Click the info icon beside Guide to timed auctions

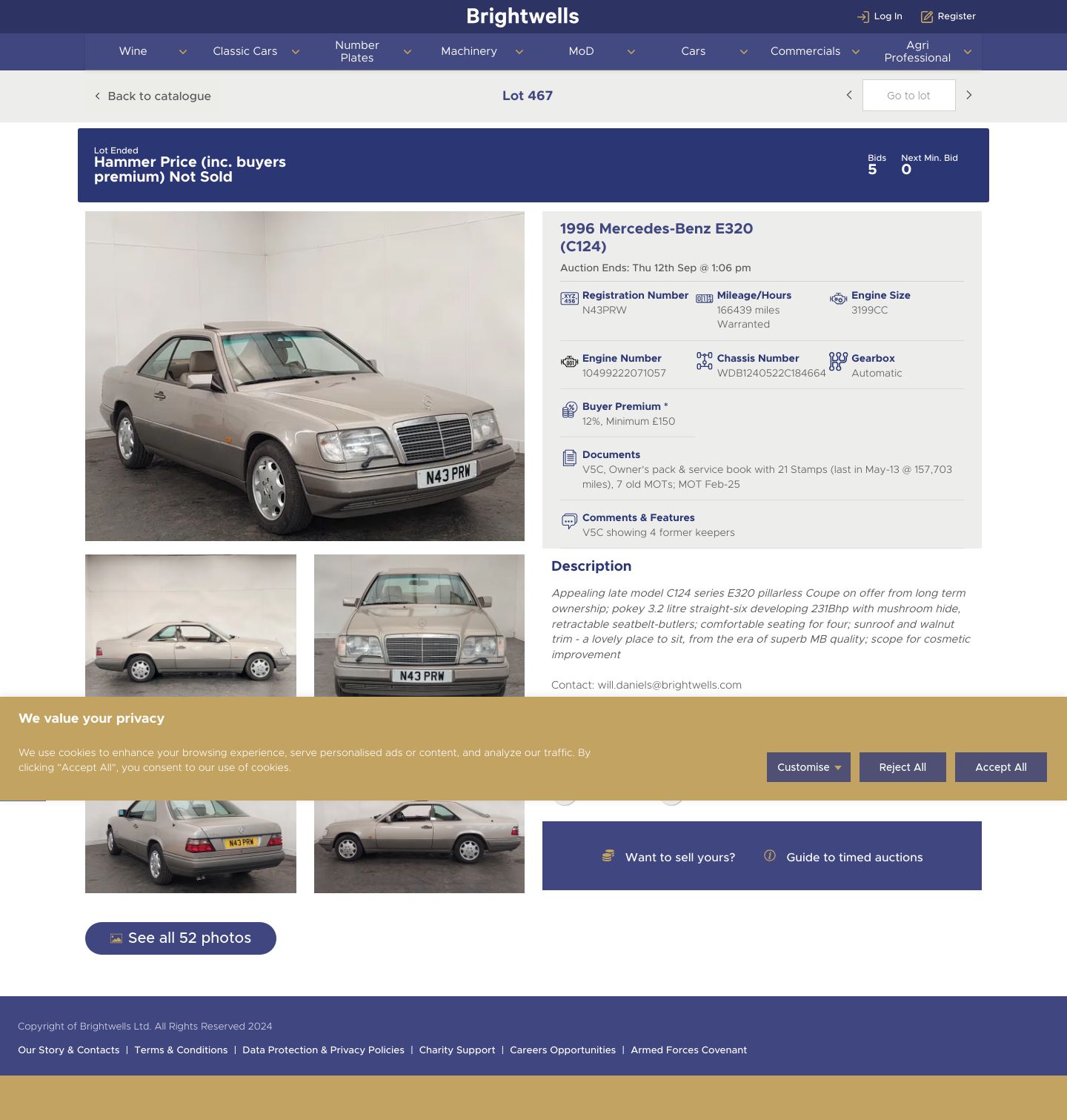(x=770, y=855)
